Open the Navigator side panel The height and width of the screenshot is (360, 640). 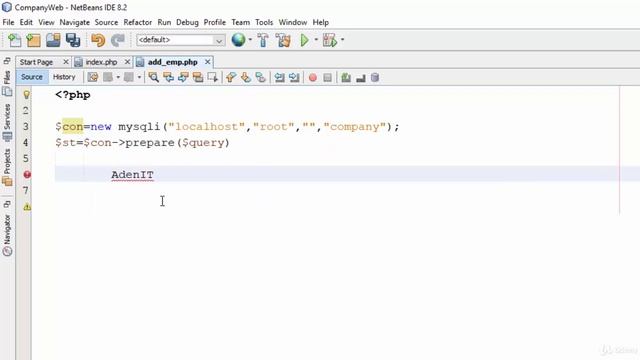coord(7,235)
